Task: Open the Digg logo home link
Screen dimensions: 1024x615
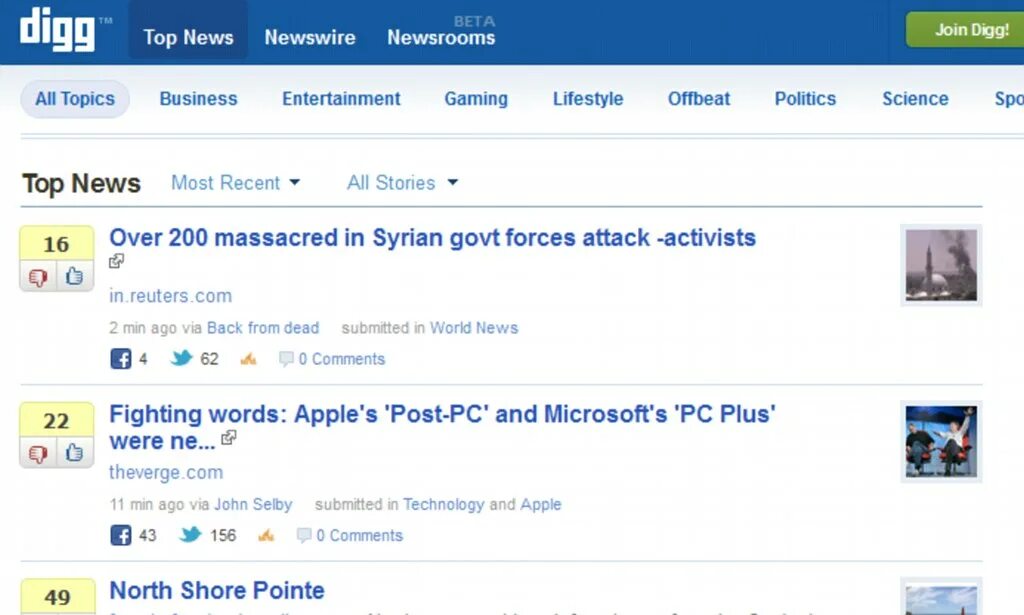Action: click(x=57, y=29)
